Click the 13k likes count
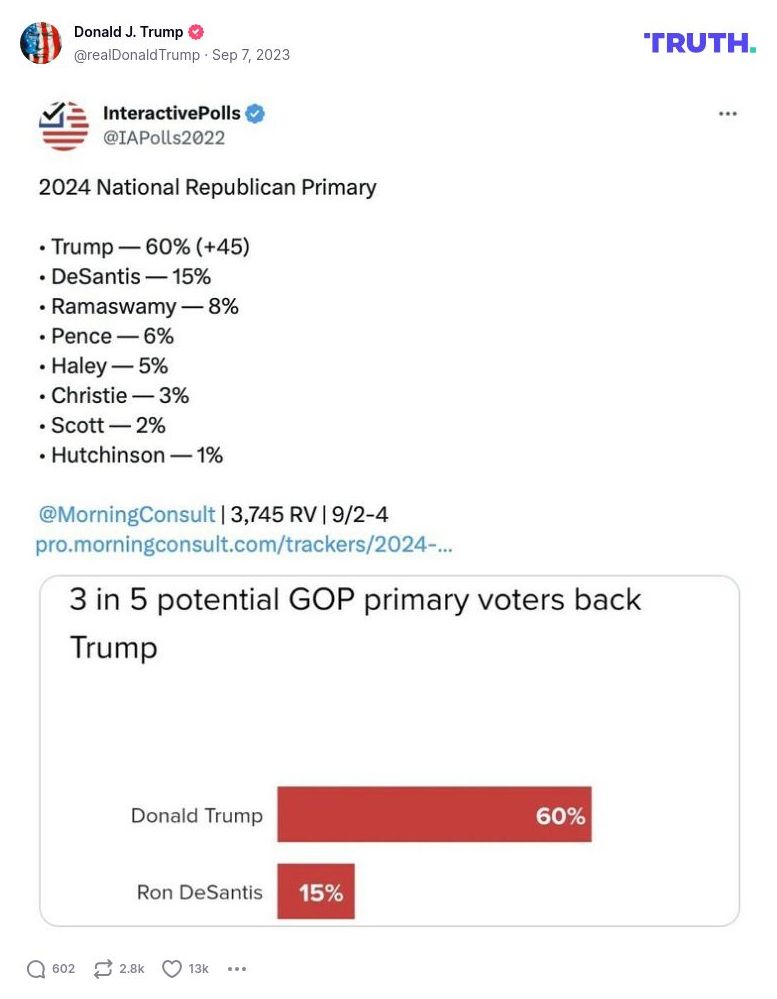Image resolution: width=777 pixels, height=999 pixels. click(197, 968)
